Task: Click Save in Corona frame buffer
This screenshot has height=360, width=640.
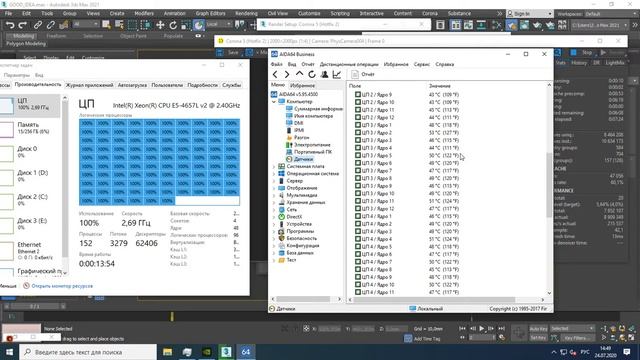Action: point(229,53)
